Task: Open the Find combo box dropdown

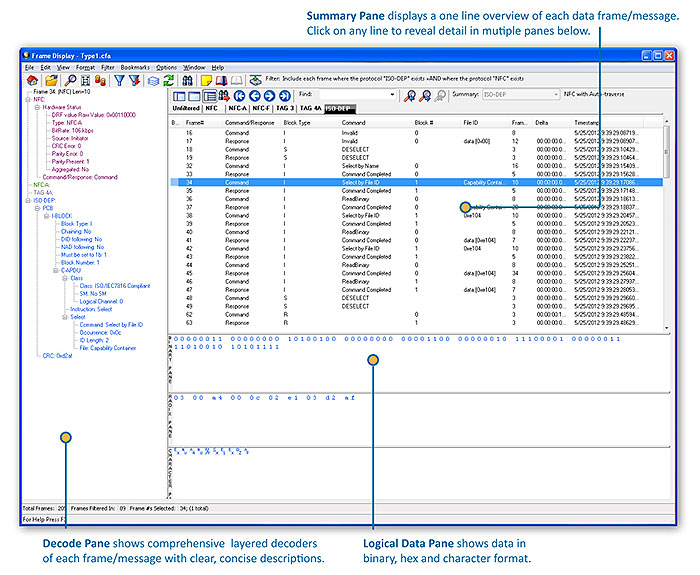Action: coord(395,95)
